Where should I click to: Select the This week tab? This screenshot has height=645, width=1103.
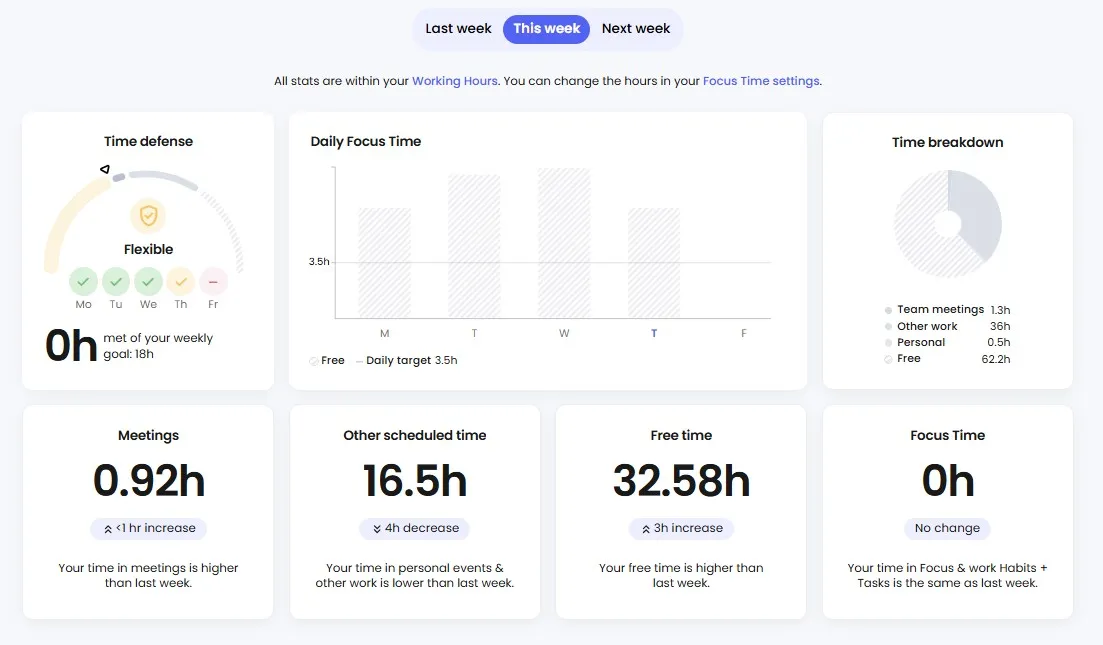(546, 29)
